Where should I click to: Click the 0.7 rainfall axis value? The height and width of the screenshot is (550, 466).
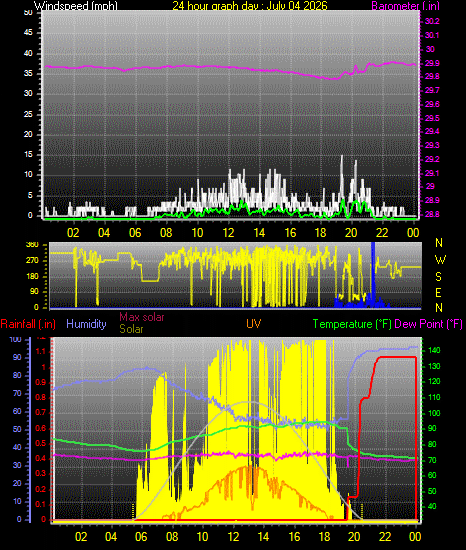(41, 412)
